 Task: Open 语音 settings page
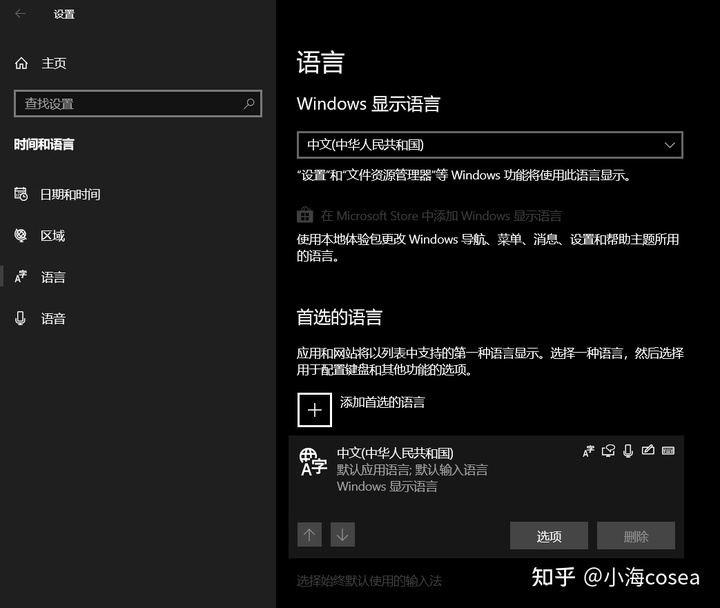[53, 318]
